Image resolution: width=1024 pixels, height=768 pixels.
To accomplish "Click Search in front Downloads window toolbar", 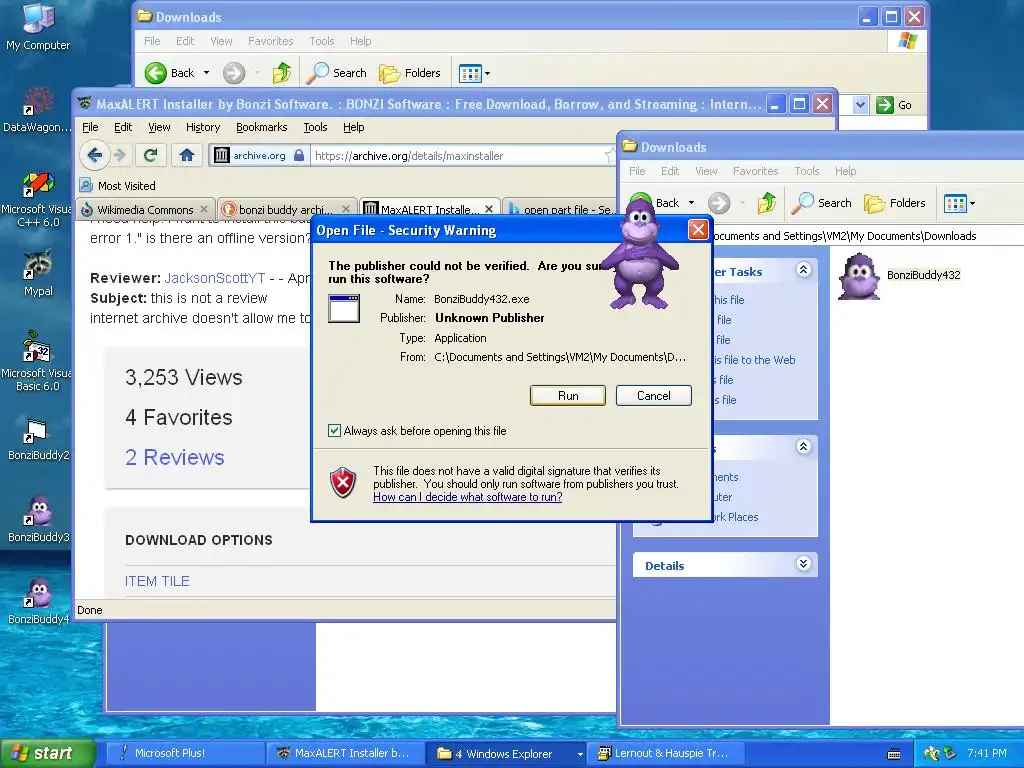I will click(x=822, y=203).
